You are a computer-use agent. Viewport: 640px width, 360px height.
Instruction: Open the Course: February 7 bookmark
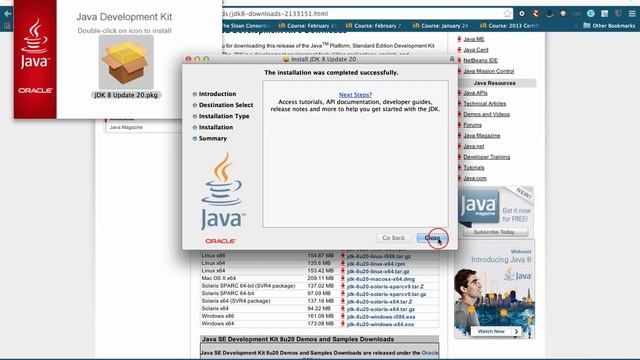[373, 26]
